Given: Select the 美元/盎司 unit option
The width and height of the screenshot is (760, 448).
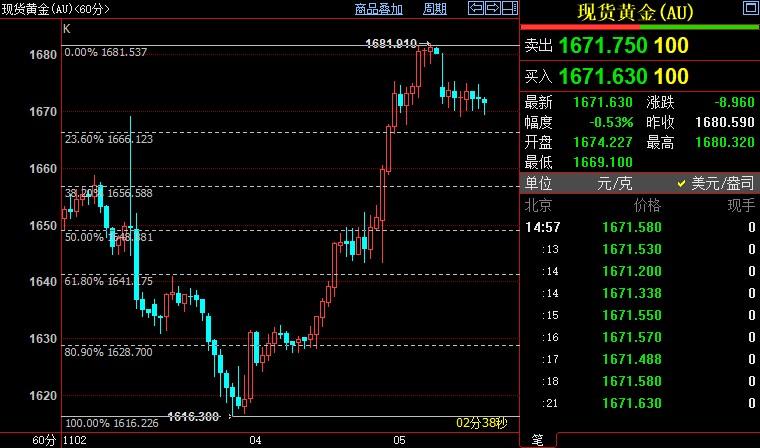Looking at the screenshot, I should [x=714, y=184].
